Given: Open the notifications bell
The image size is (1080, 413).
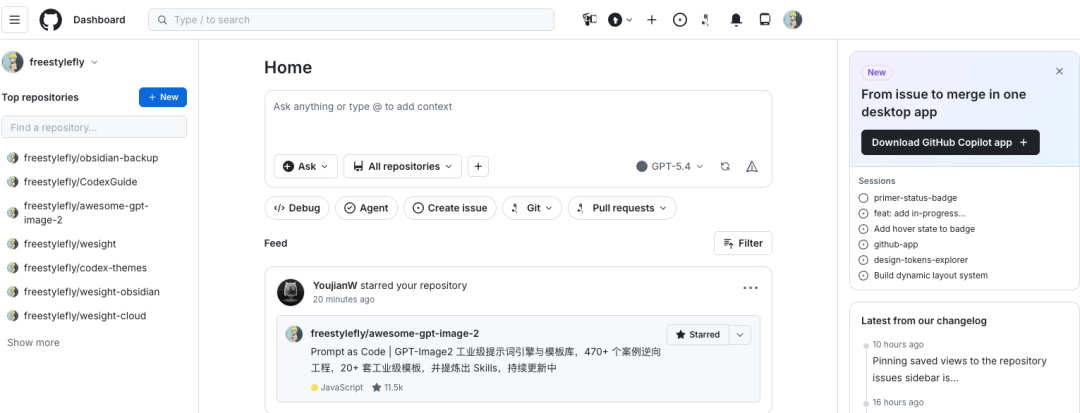Looking at the screenshot, I should [x=736, y=20].
